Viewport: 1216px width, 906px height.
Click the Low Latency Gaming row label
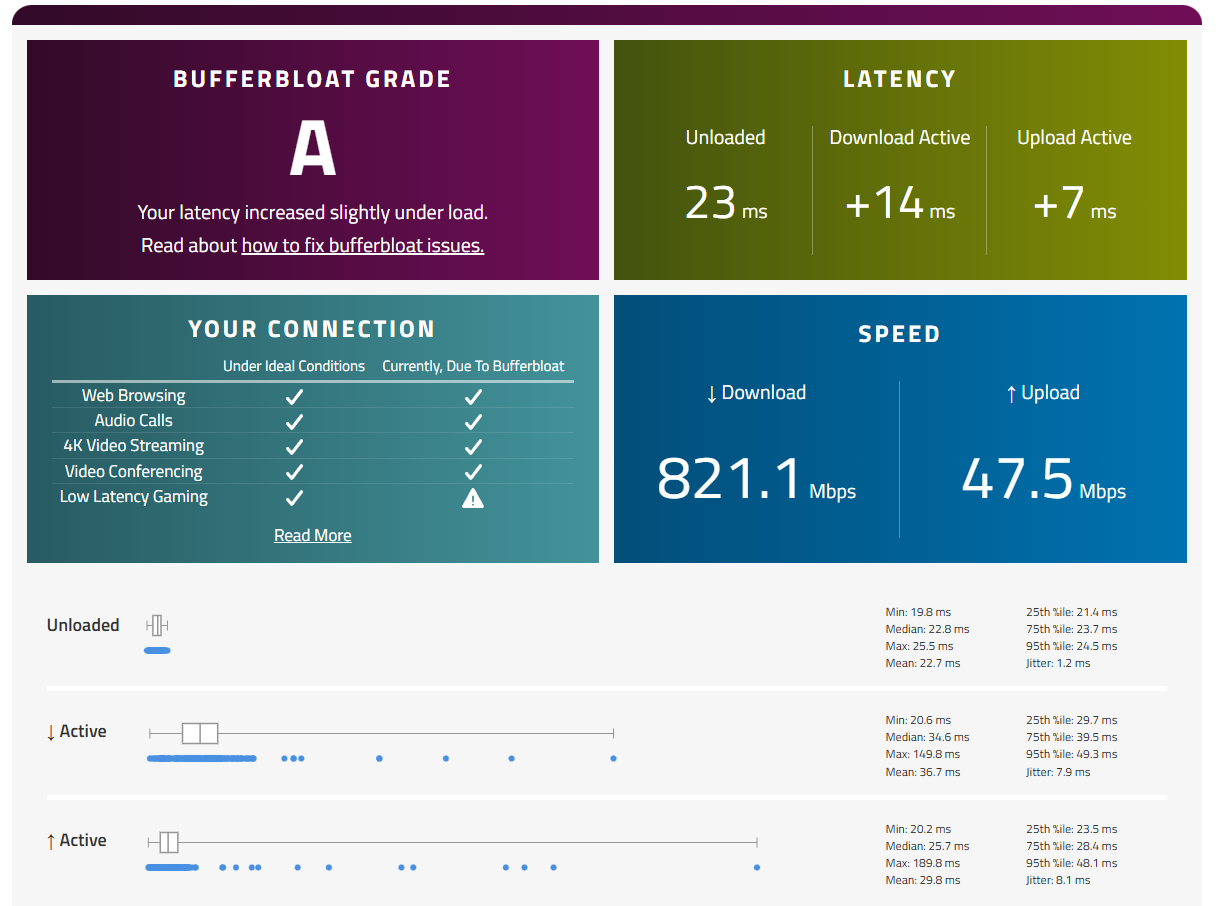[134, 497]
